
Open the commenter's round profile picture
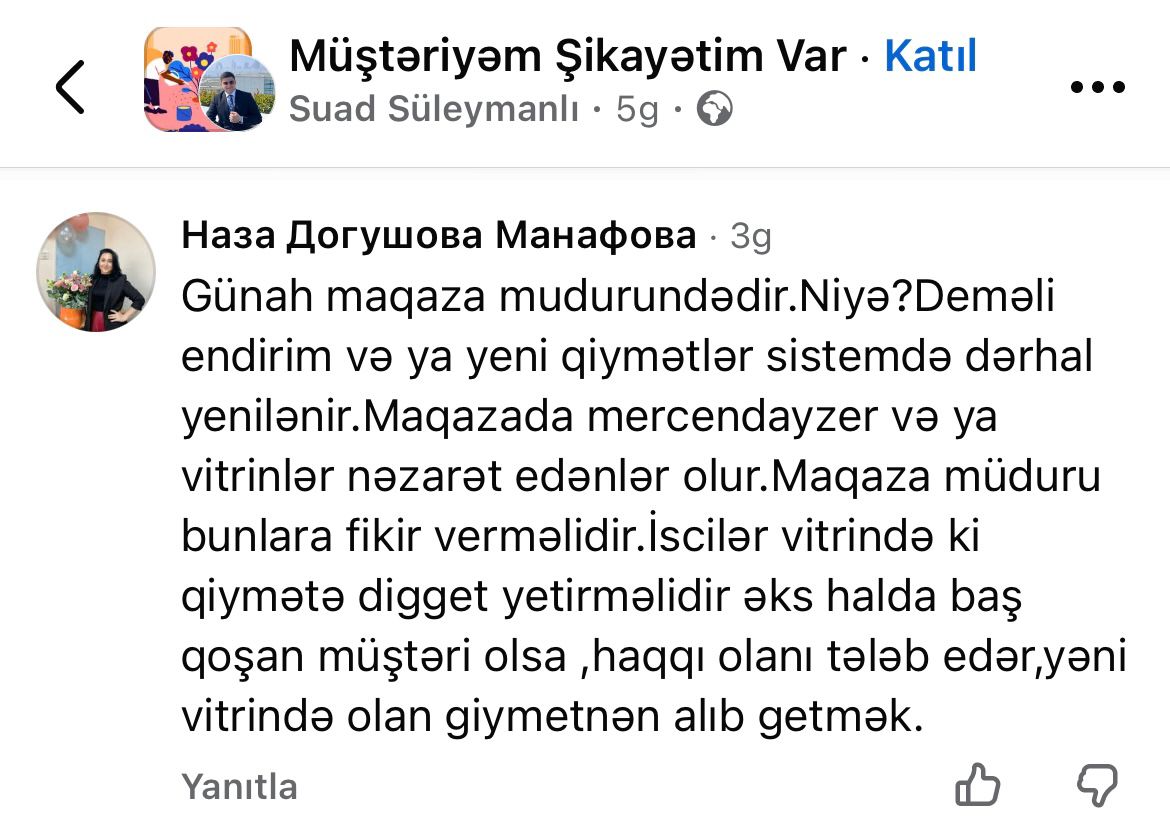[x=96, y=272]
